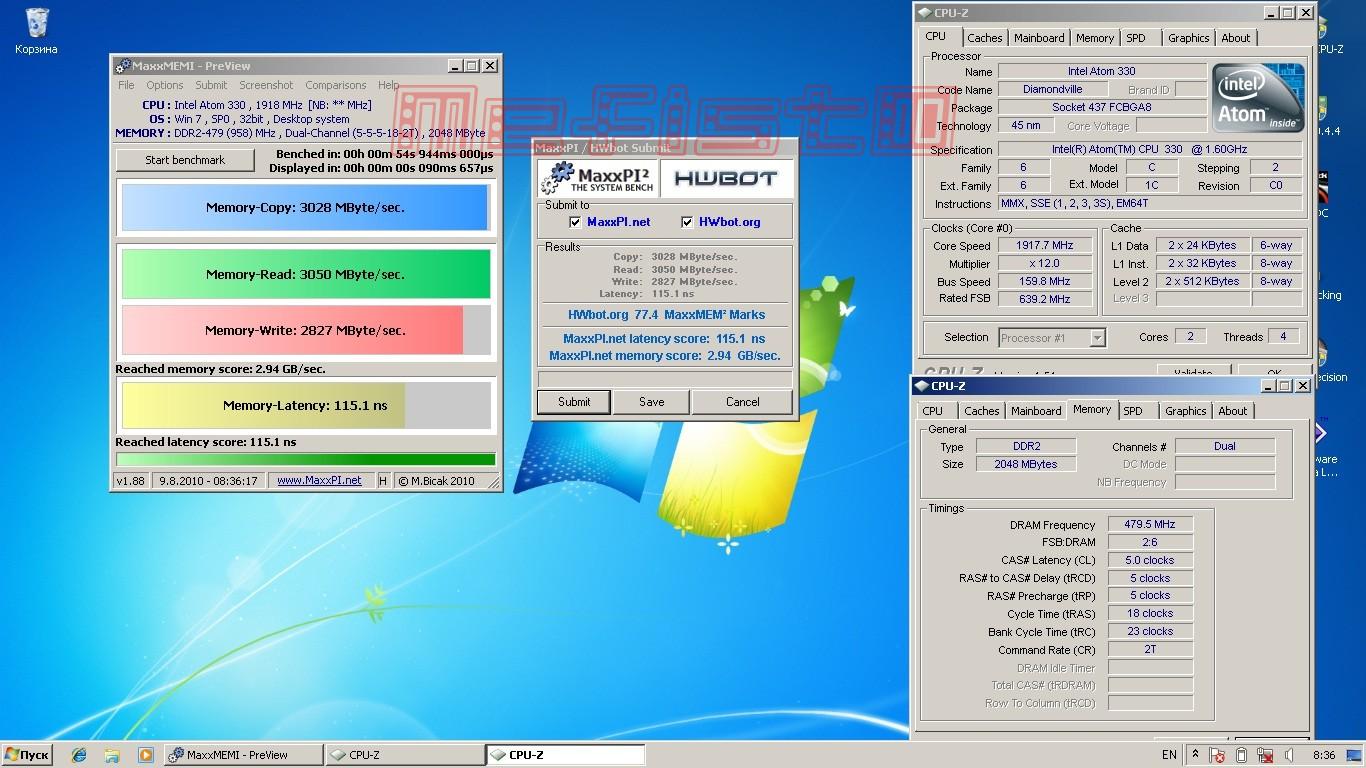Click the Start (Пуск) button

point(27,755)
